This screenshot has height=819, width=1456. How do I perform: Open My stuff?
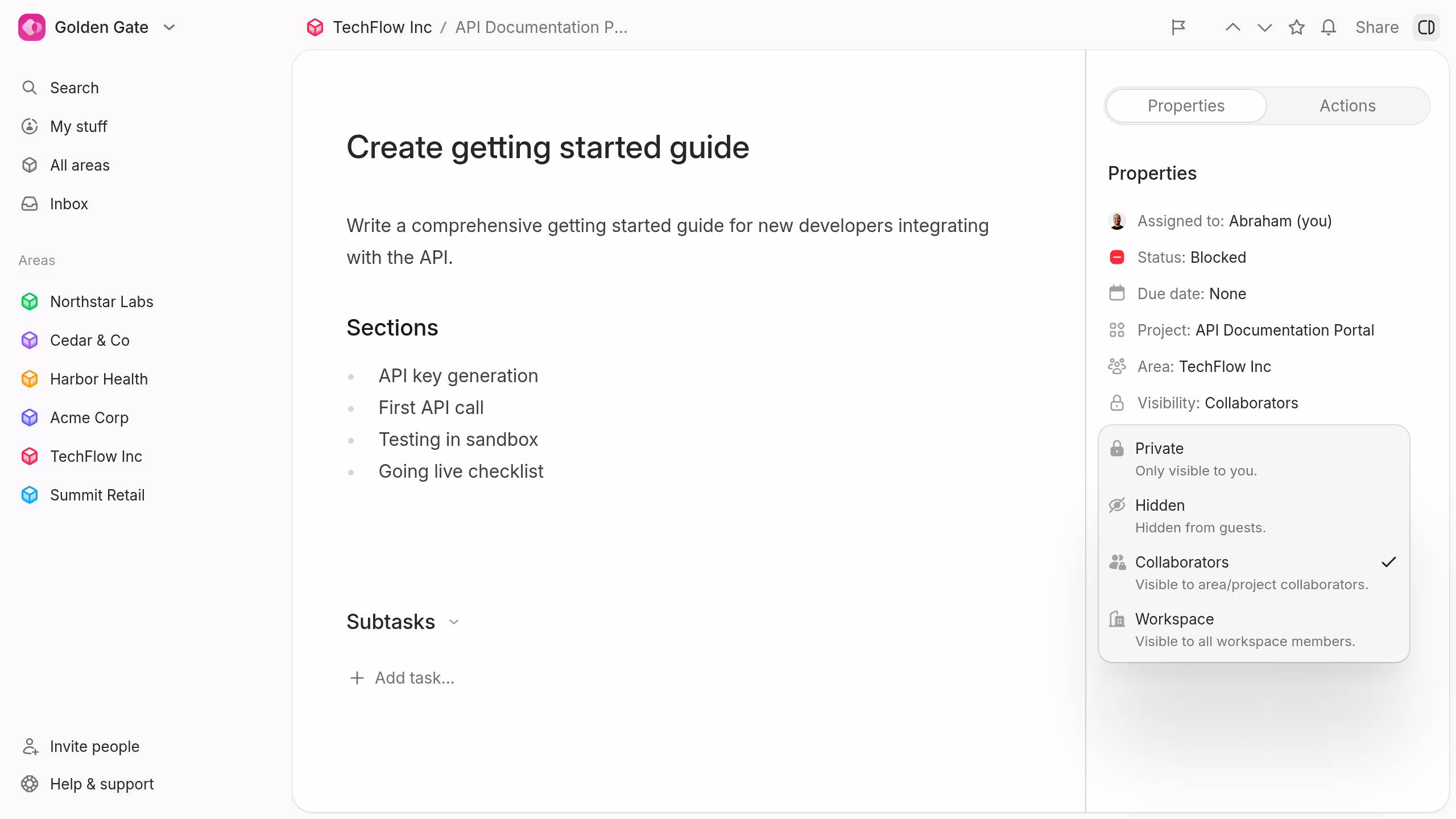(64, 126)
